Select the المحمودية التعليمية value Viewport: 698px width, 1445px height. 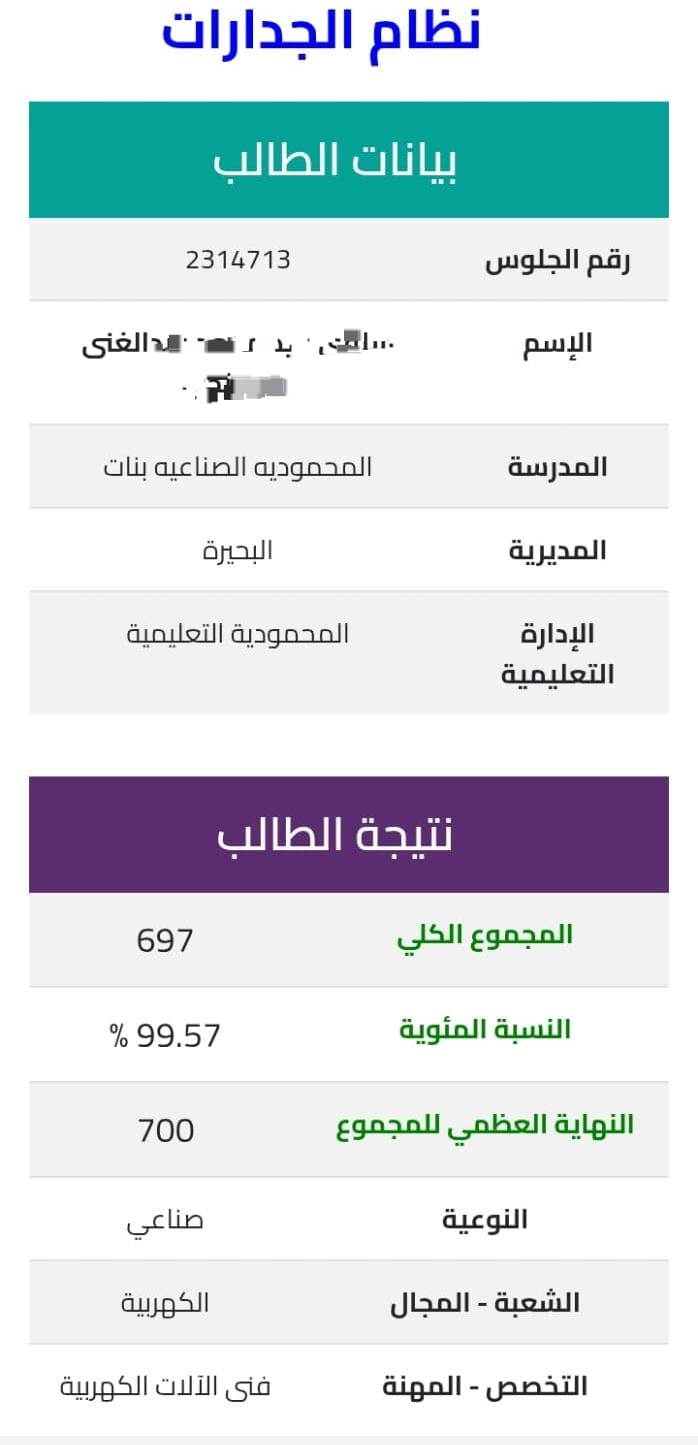click(238, 634)
